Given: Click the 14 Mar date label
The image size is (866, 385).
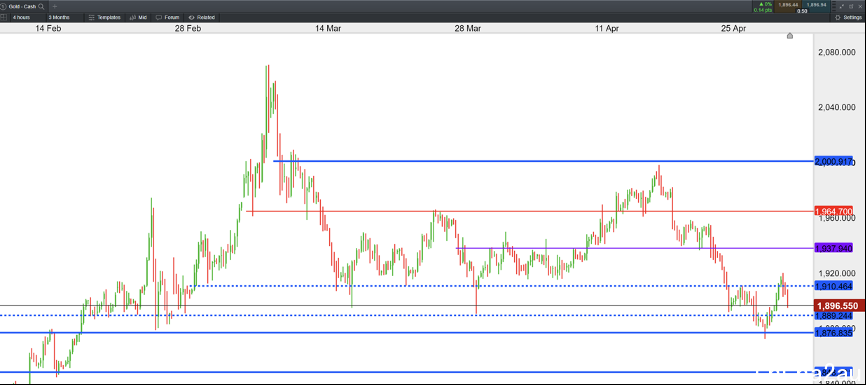Looking at the screenshot, I should point(328,28).
